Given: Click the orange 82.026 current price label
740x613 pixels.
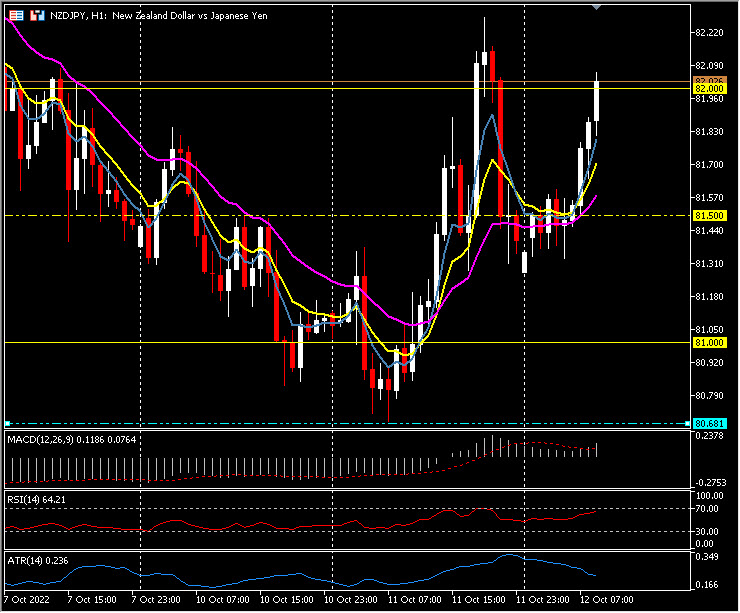Looking at the screenshot, I should (708, 80).
